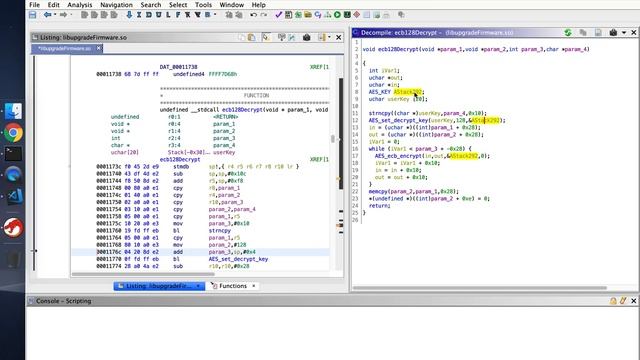Viewport: 640px width, 360px height.
Task: Open Terminal from the dock
Action: (13, 154)
